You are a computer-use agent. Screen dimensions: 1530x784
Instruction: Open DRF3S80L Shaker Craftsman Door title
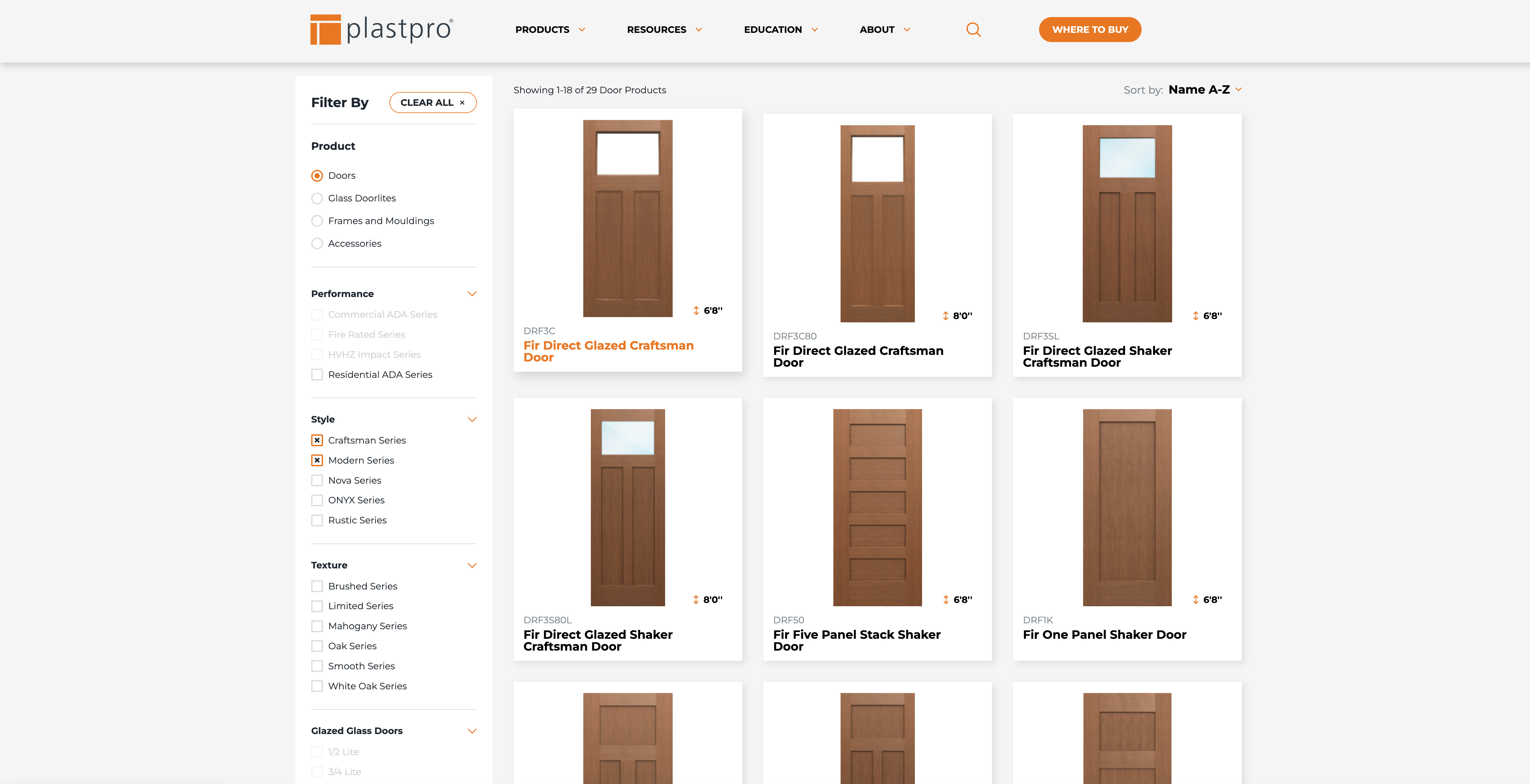(597, 641)
